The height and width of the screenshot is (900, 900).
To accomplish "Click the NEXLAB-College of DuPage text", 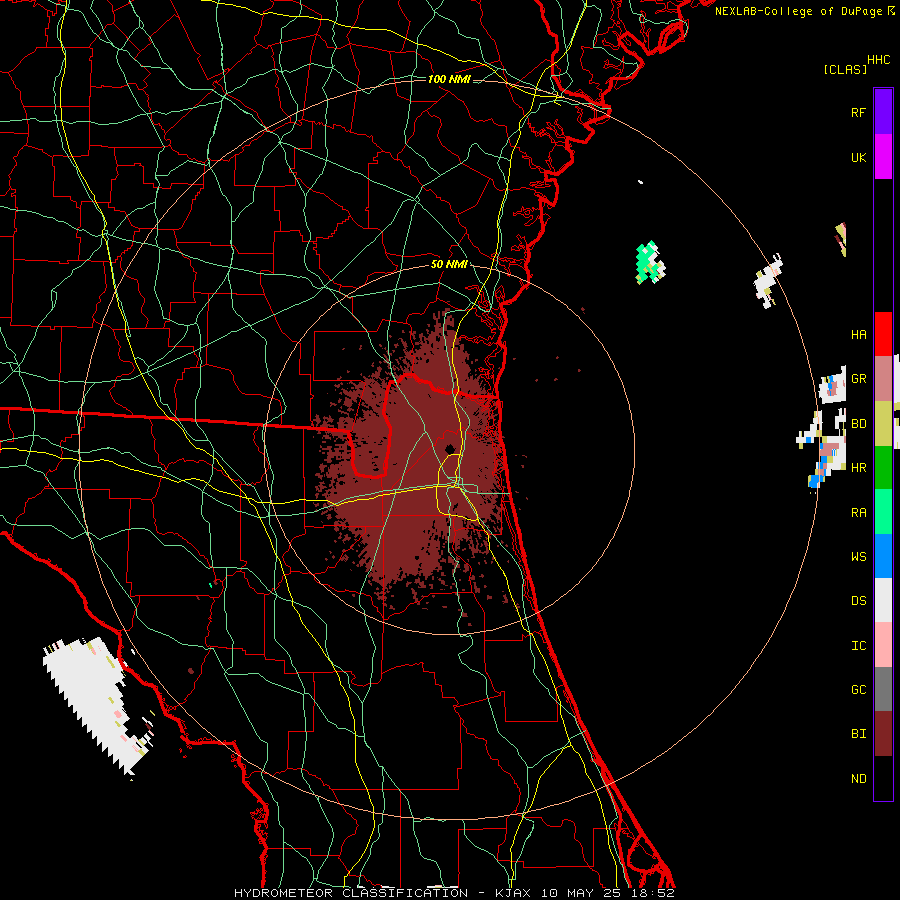I will [798, 11].
